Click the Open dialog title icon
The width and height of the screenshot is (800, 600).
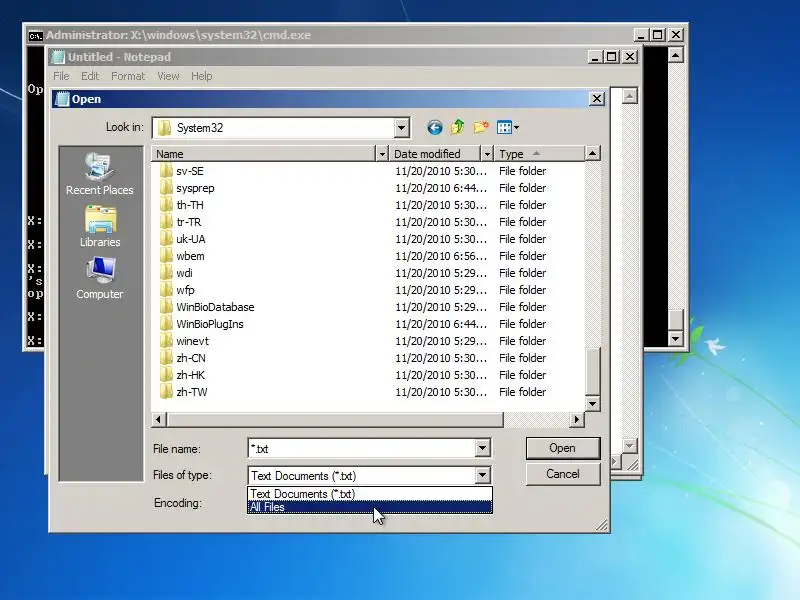coord(62,99)
